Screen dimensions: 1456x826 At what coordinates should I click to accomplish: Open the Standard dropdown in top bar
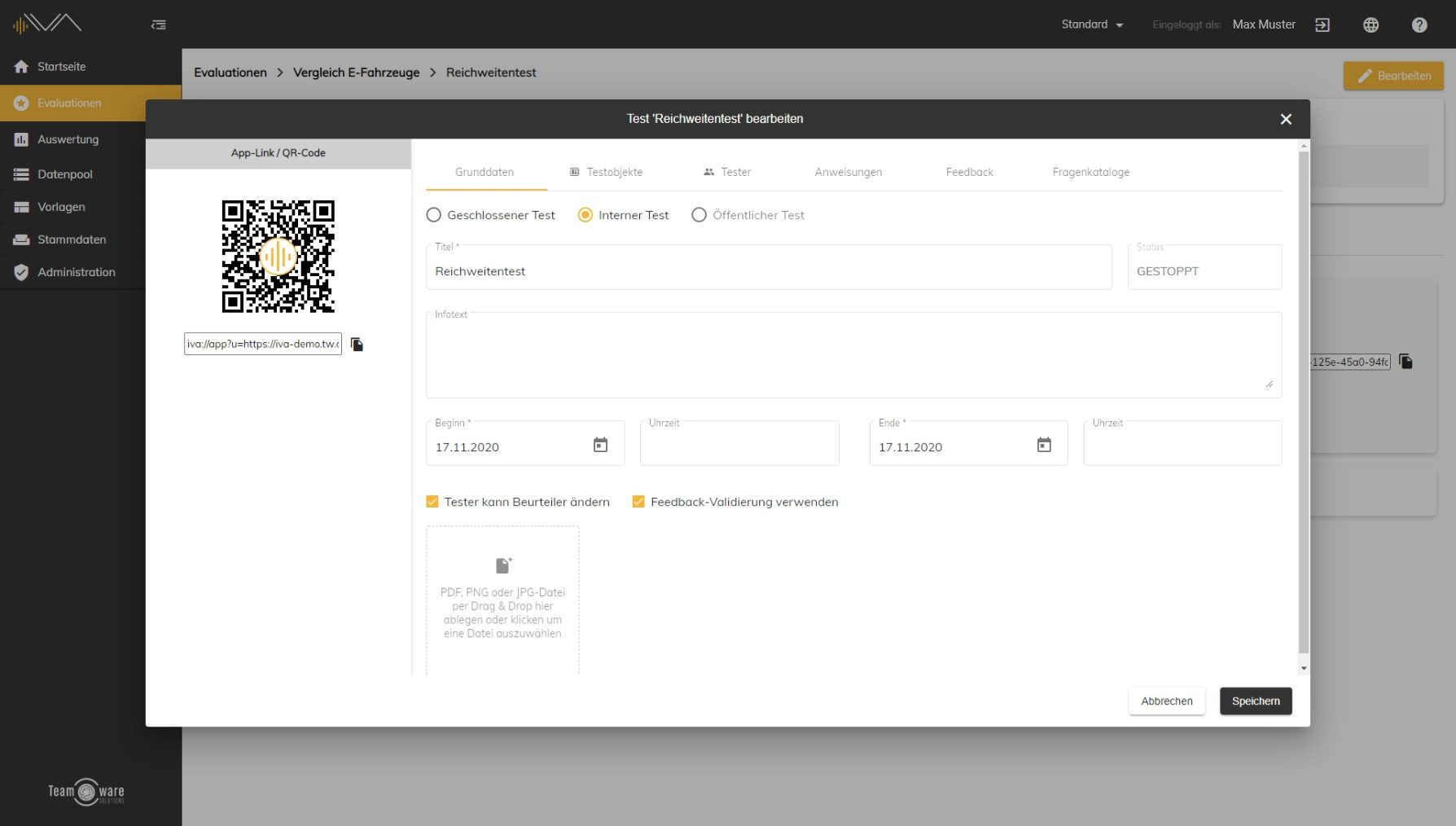pyautogui.click(x=1092, y=24)
